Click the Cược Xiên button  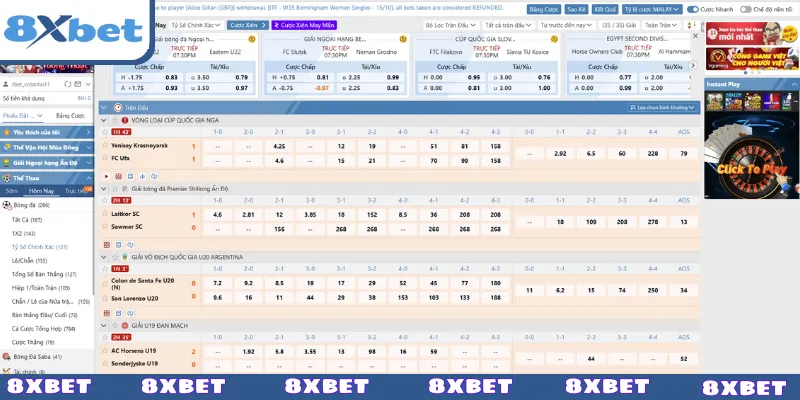click(248, 25)
